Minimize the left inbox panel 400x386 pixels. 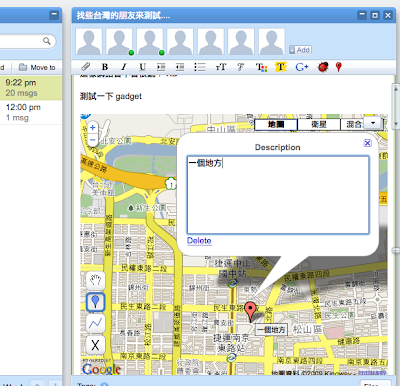[x=54, y=15]
